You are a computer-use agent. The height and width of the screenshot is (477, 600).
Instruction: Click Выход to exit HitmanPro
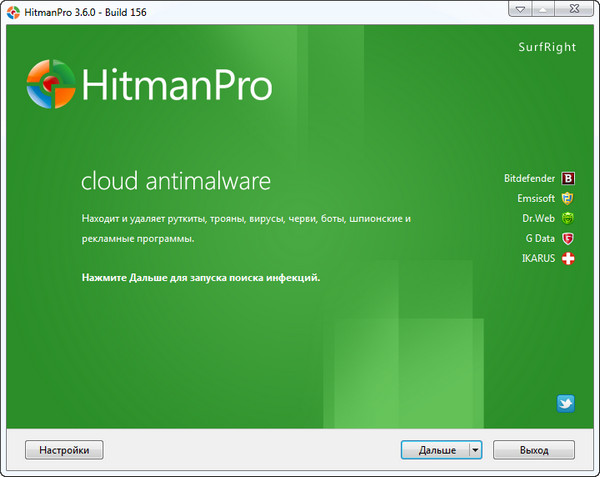click(534, 450)
